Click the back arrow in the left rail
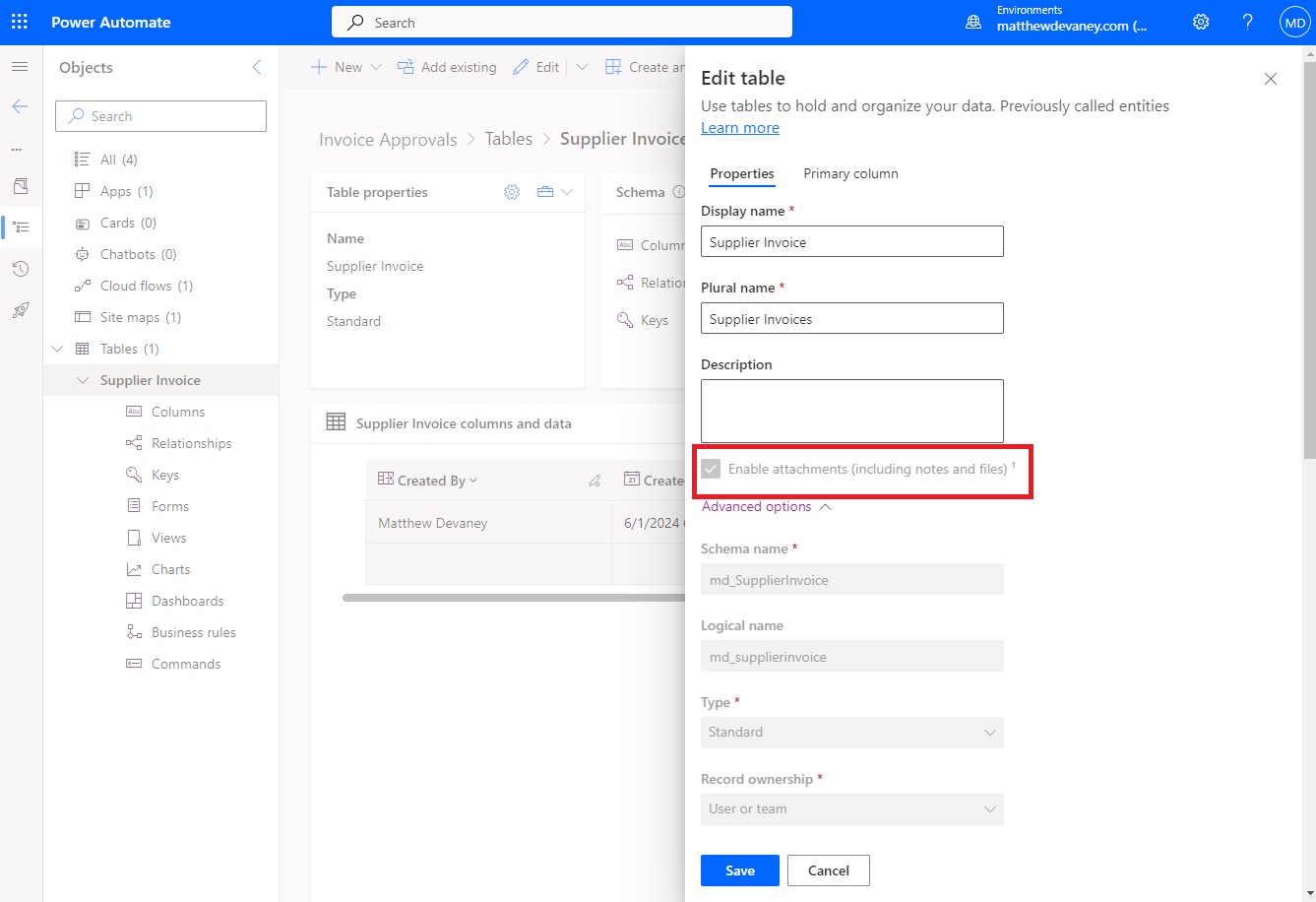The image size is (1316, 902). [x=20, y=106]
